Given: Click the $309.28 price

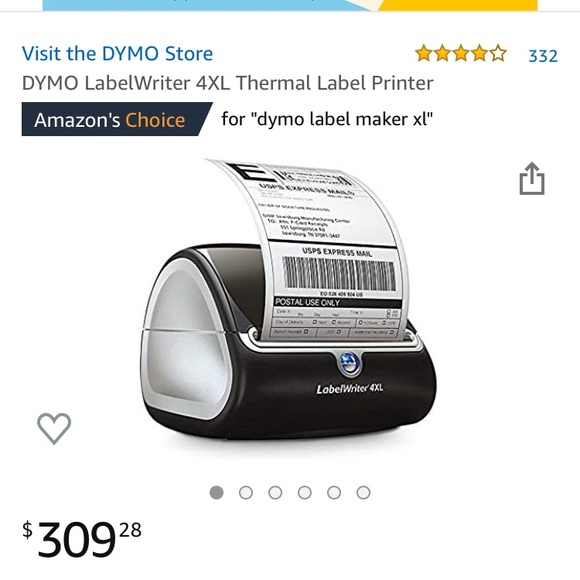Looking at the screenshot, I should tap(82, 538).
